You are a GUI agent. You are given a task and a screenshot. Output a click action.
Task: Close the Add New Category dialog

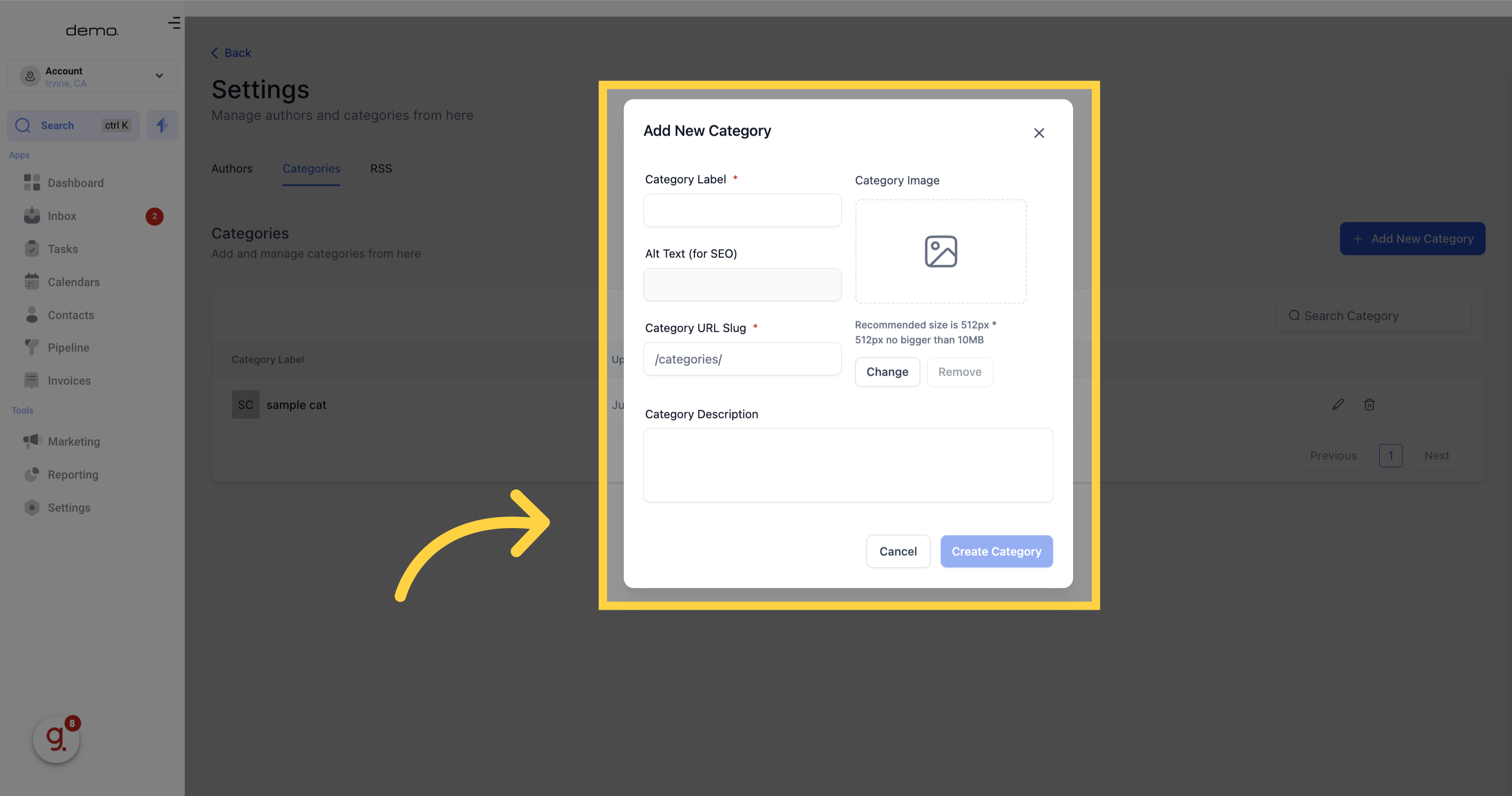[x=1039, y=133]
